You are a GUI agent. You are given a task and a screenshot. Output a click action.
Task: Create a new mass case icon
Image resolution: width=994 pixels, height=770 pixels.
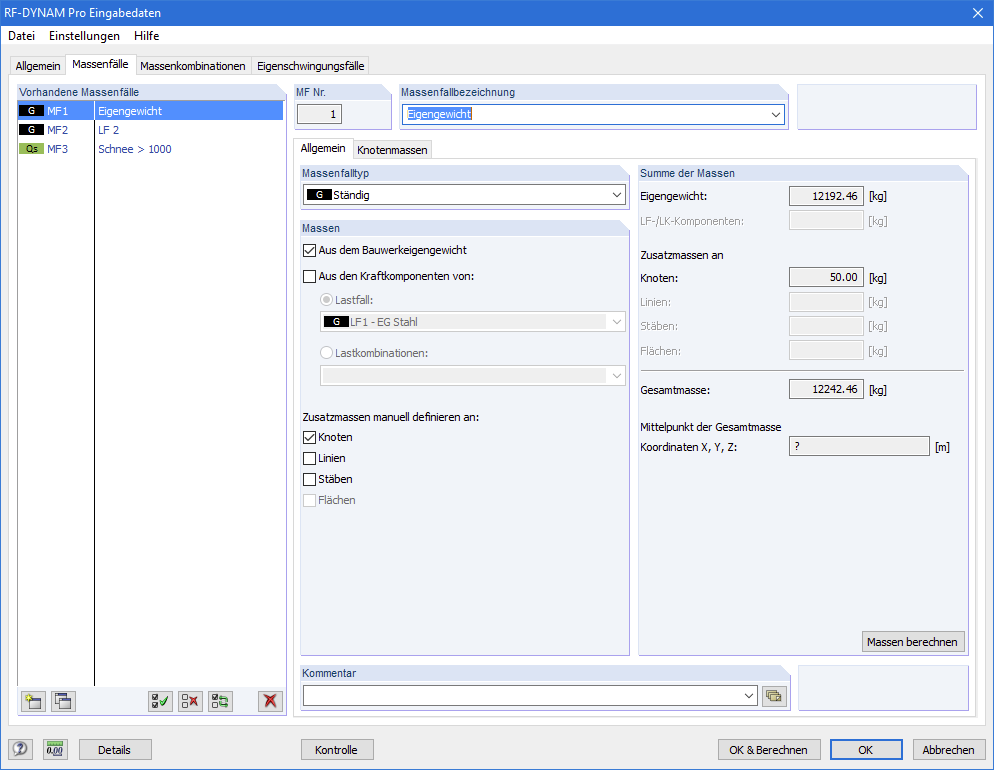[33, 701]
